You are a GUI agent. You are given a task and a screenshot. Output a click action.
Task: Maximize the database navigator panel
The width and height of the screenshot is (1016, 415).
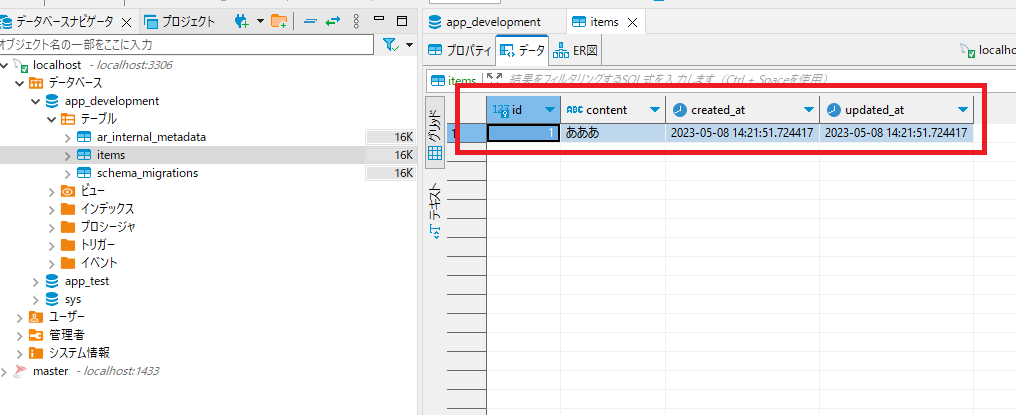point(402,21)
